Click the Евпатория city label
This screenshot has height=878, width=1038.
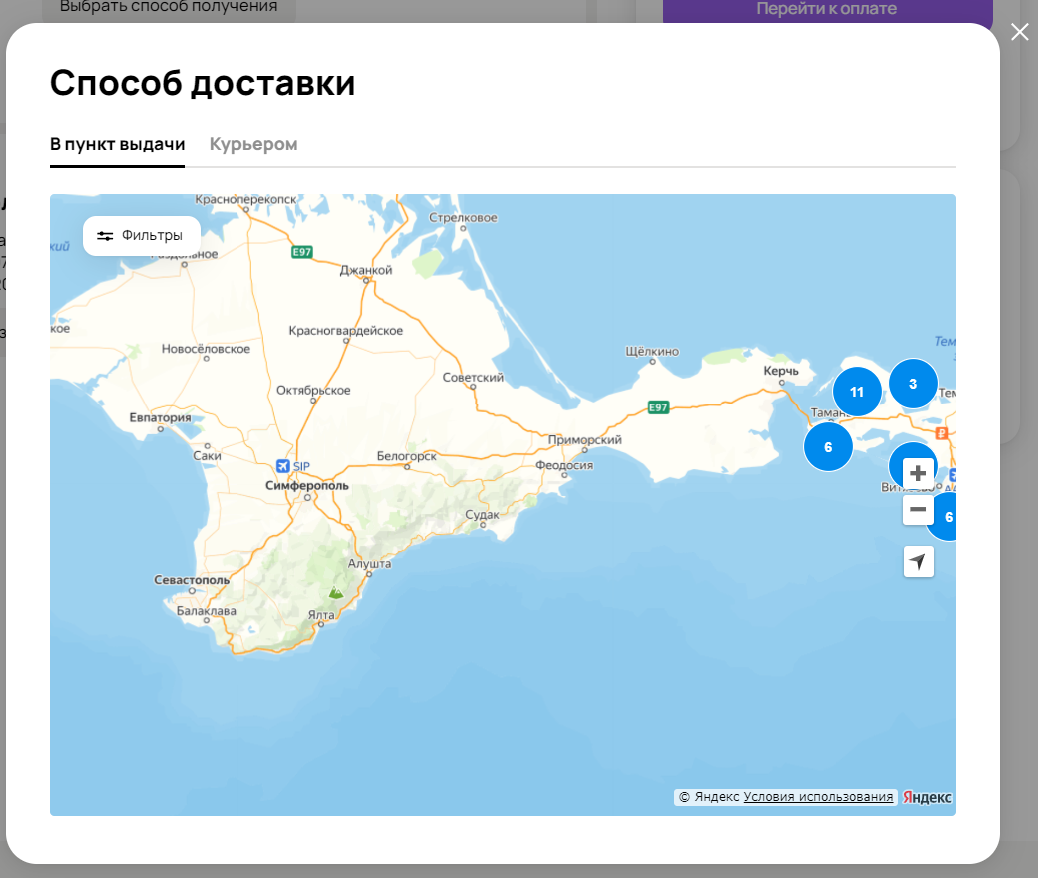(x=160, y=416)
